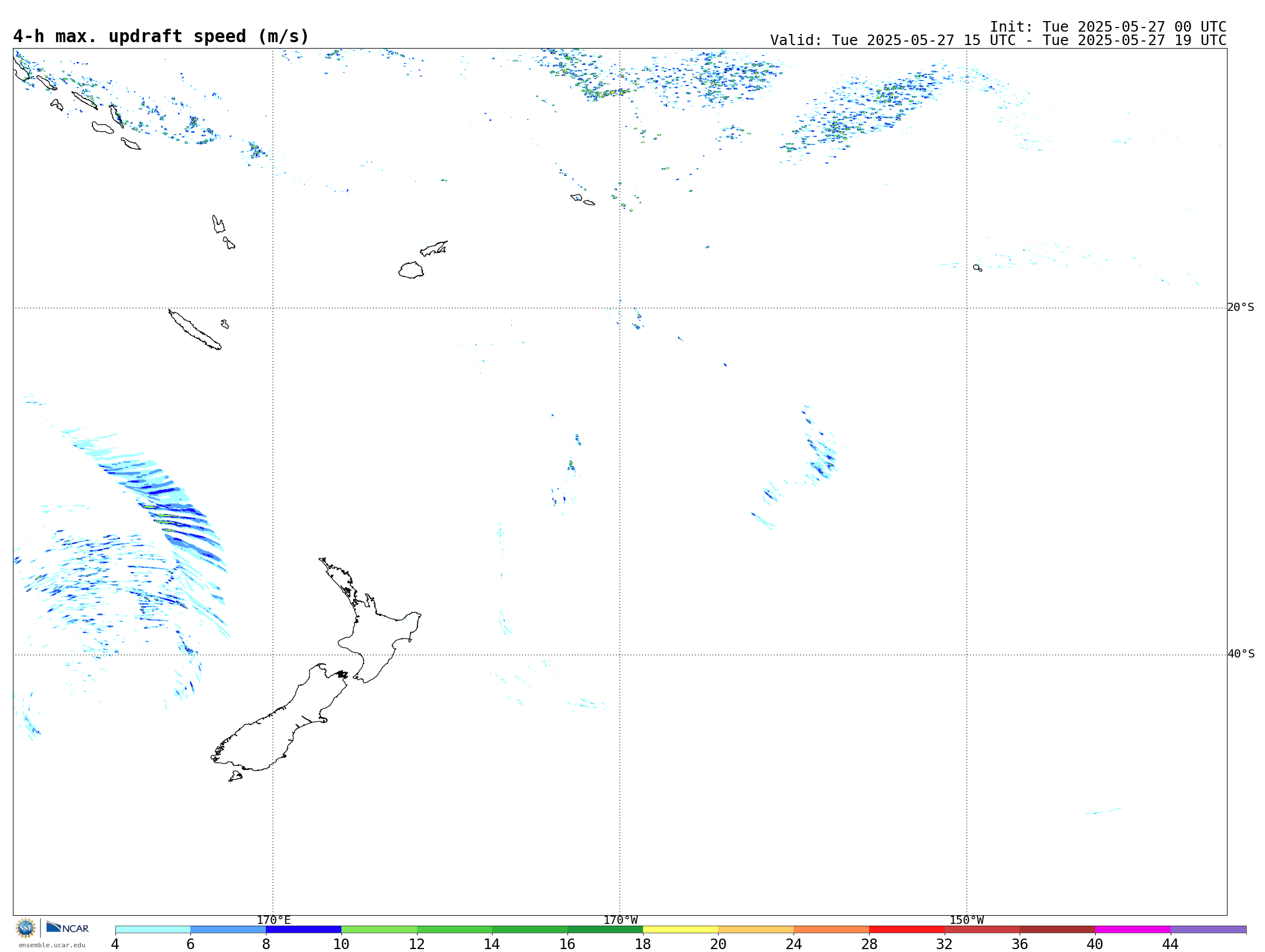Click the New Caledonia island outline
The image size is (1265, 952).
pos(195,330)
